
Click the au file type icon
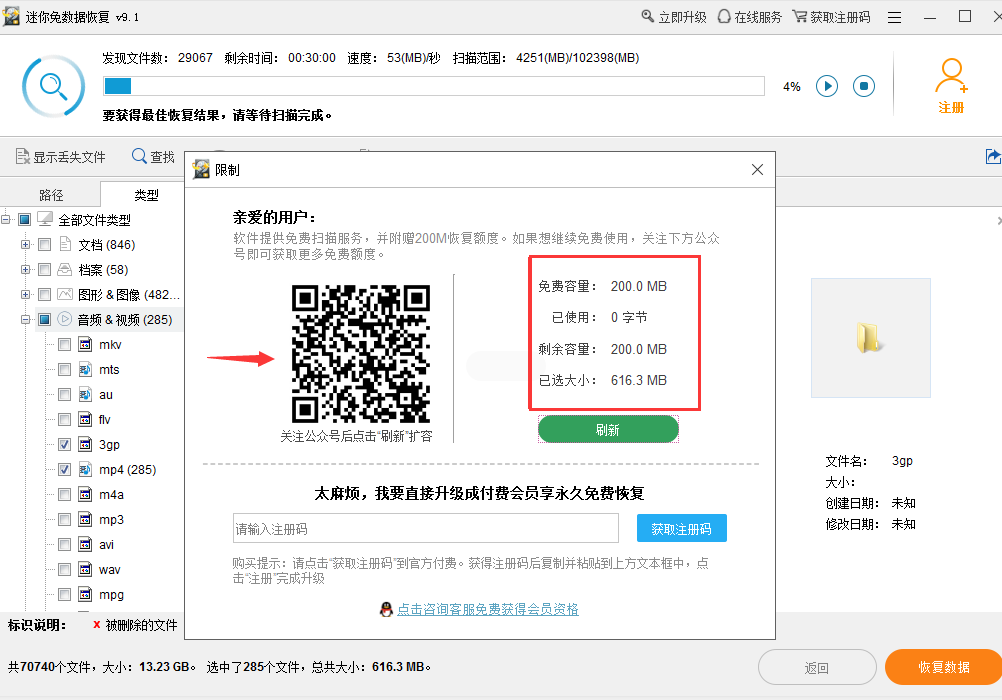85,394
